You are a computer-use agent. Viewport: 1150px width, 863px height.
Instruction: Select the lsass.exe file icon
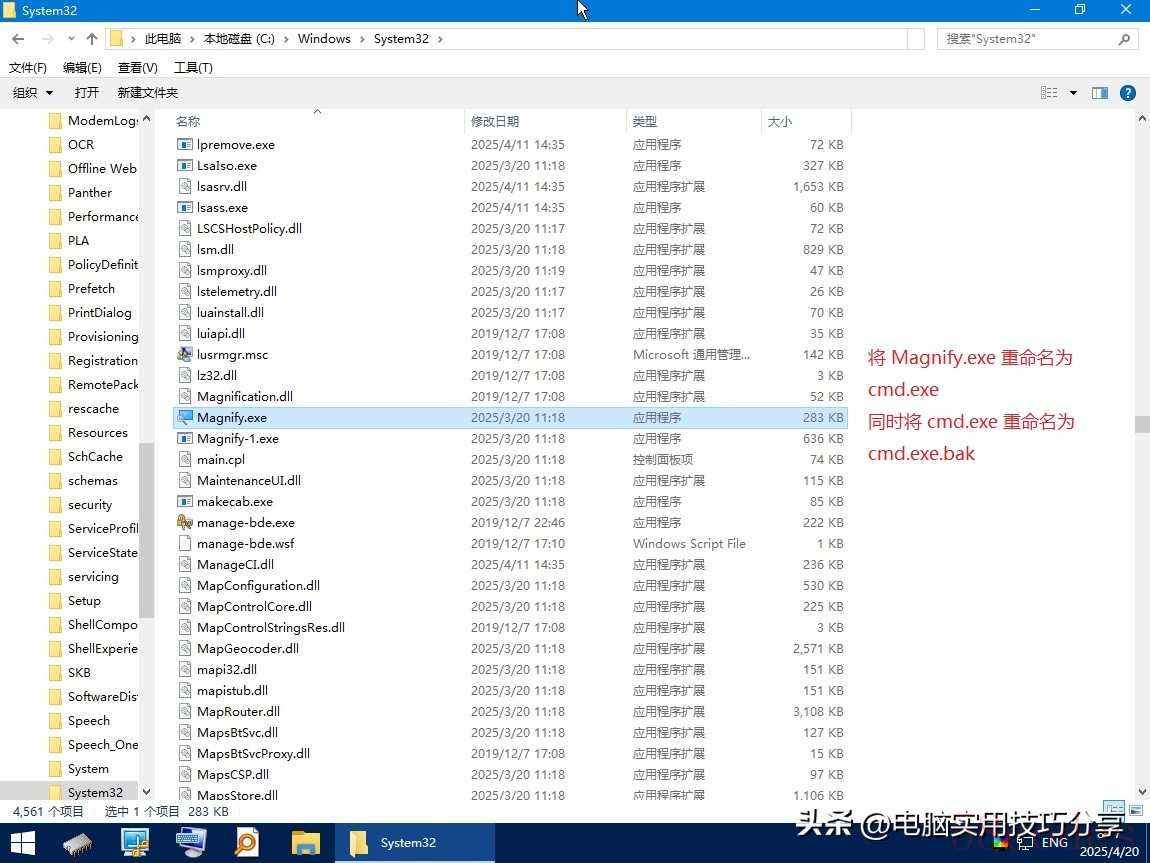(185, 208)
